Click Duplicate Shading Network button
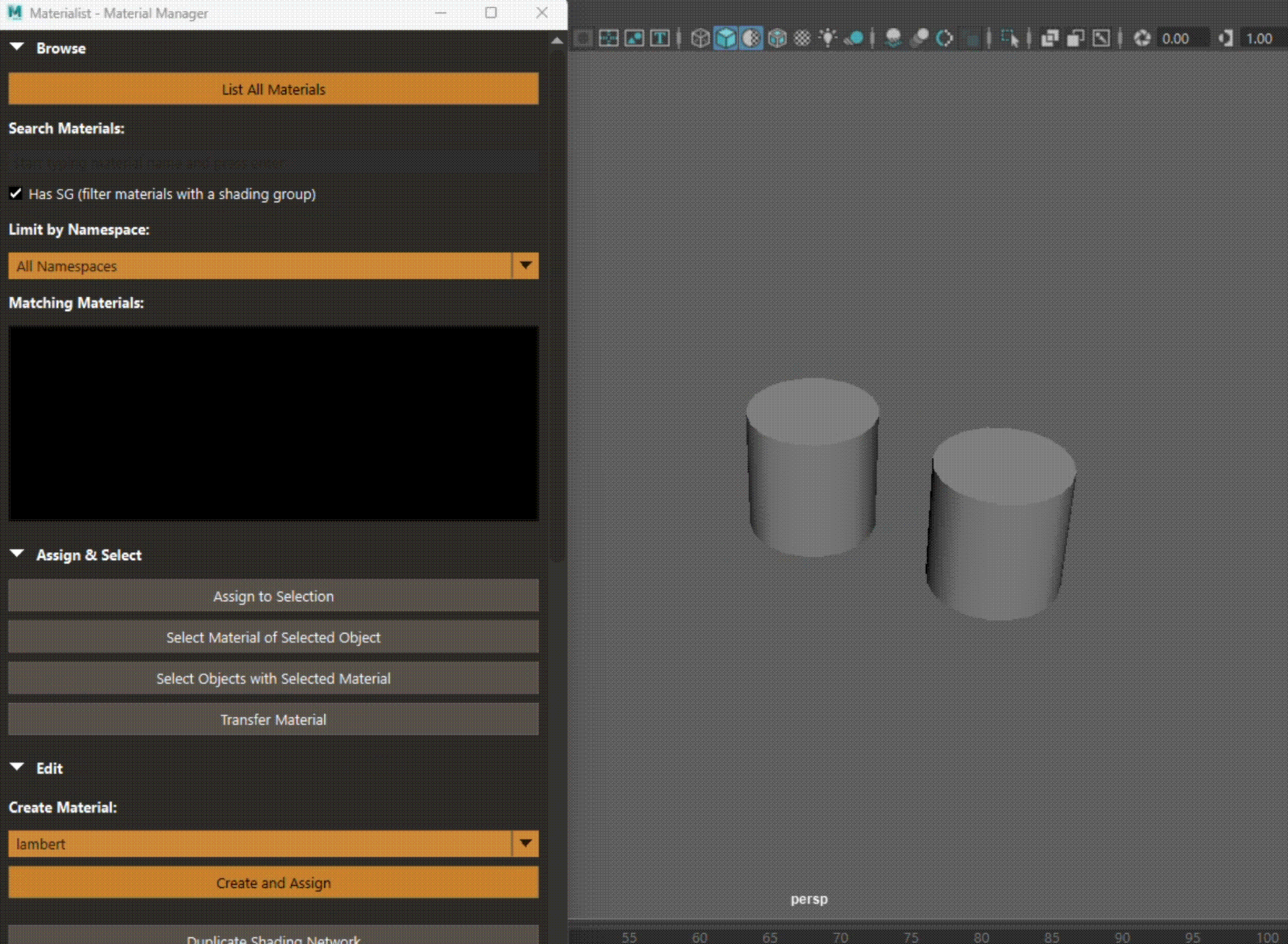Image resolution: width=1288 pixels, height=944 pixels. click(x=274, y=935)
